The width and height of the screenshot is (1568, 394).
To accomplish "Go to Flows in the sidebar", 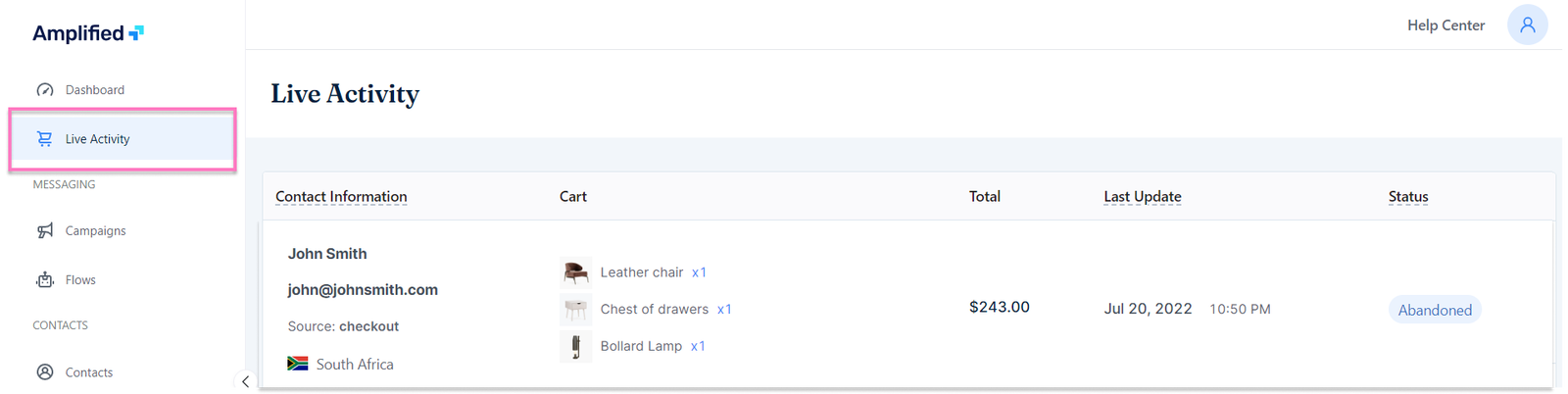I will [80, 280].
